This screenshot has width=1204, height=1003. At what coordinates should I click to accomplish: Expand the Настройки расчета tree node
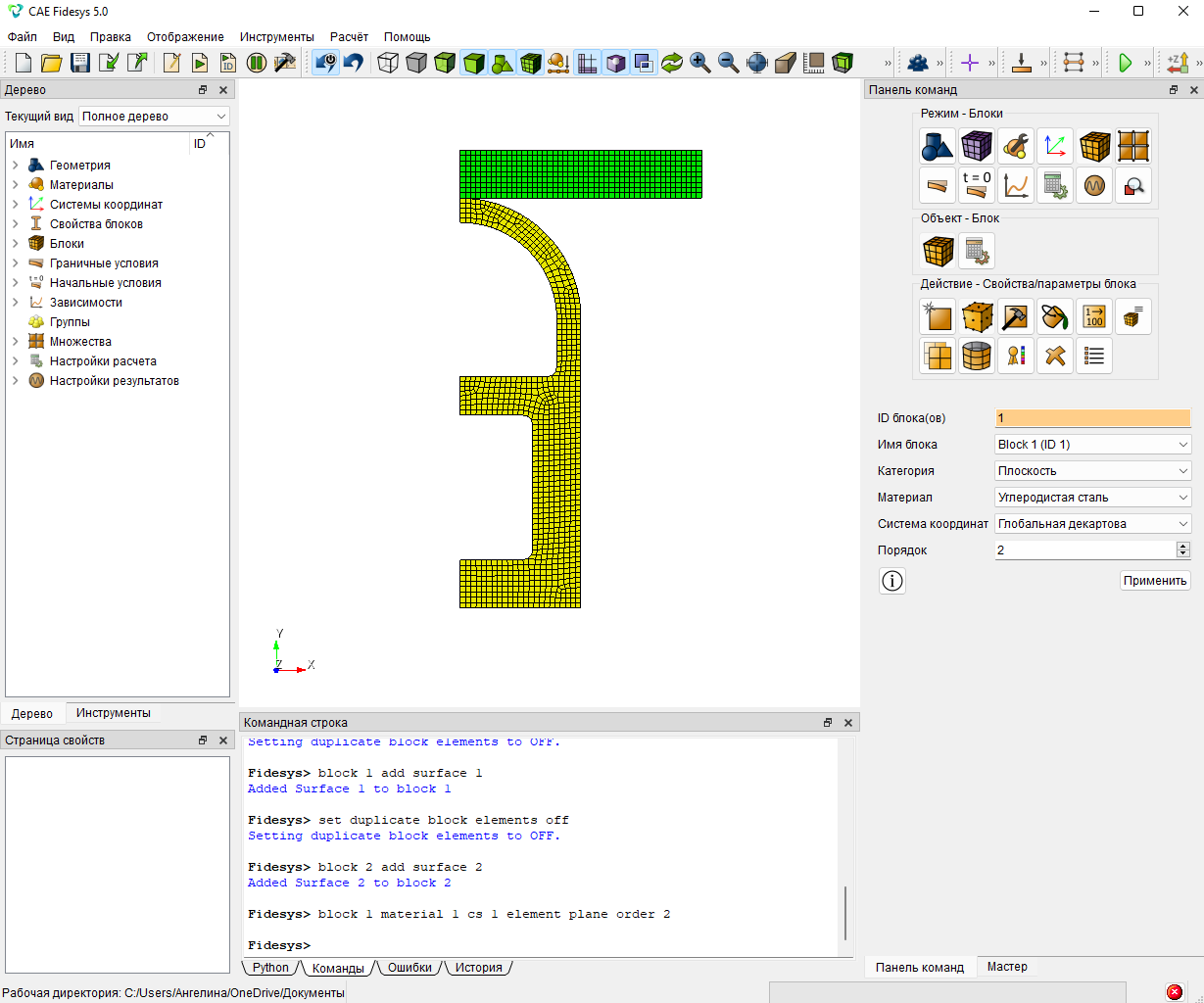(x=15, y=361)
